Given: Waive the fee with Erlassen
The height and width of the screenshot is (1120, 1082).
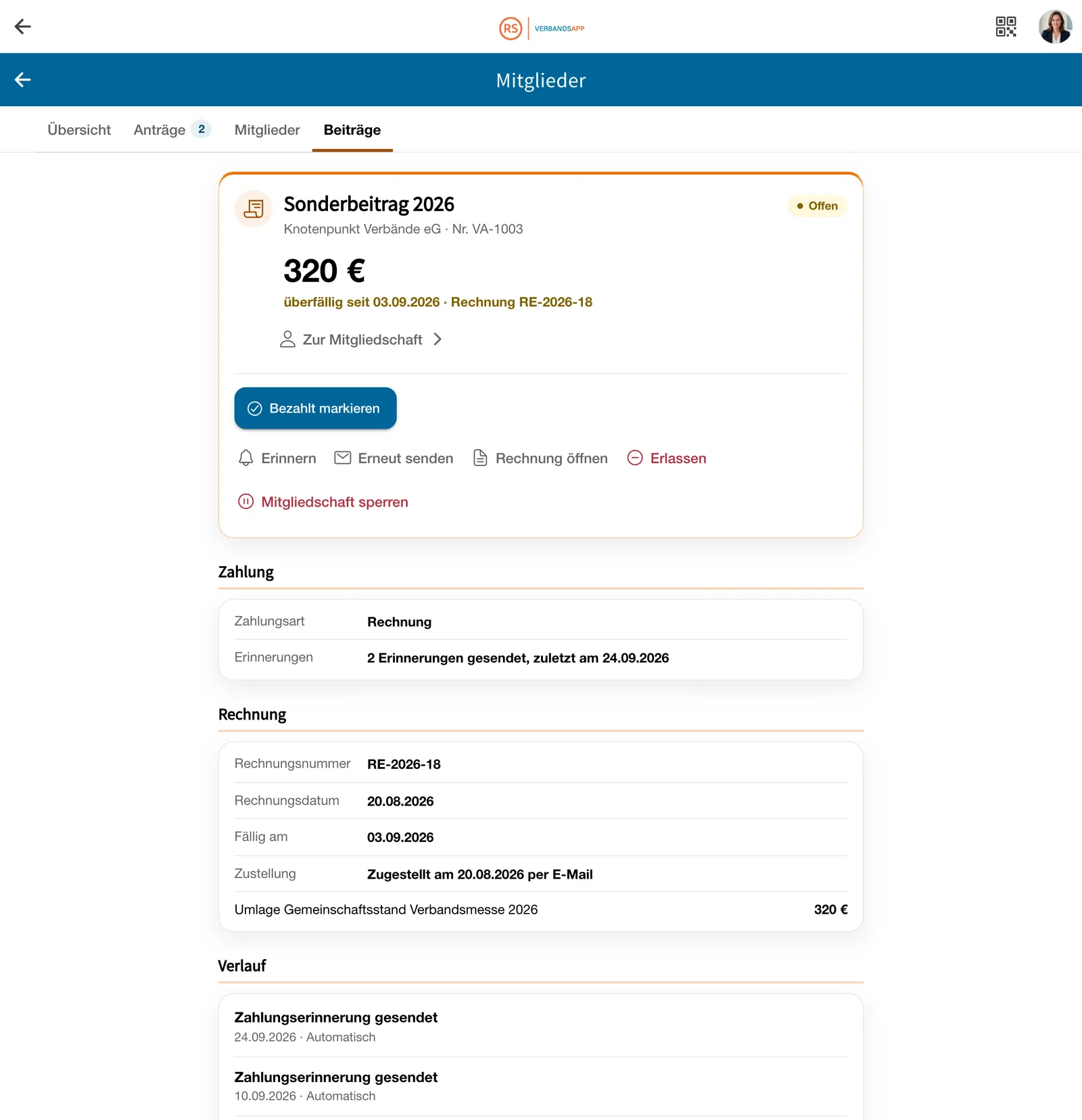Looking at the screenshot, I should pos(667,459).
